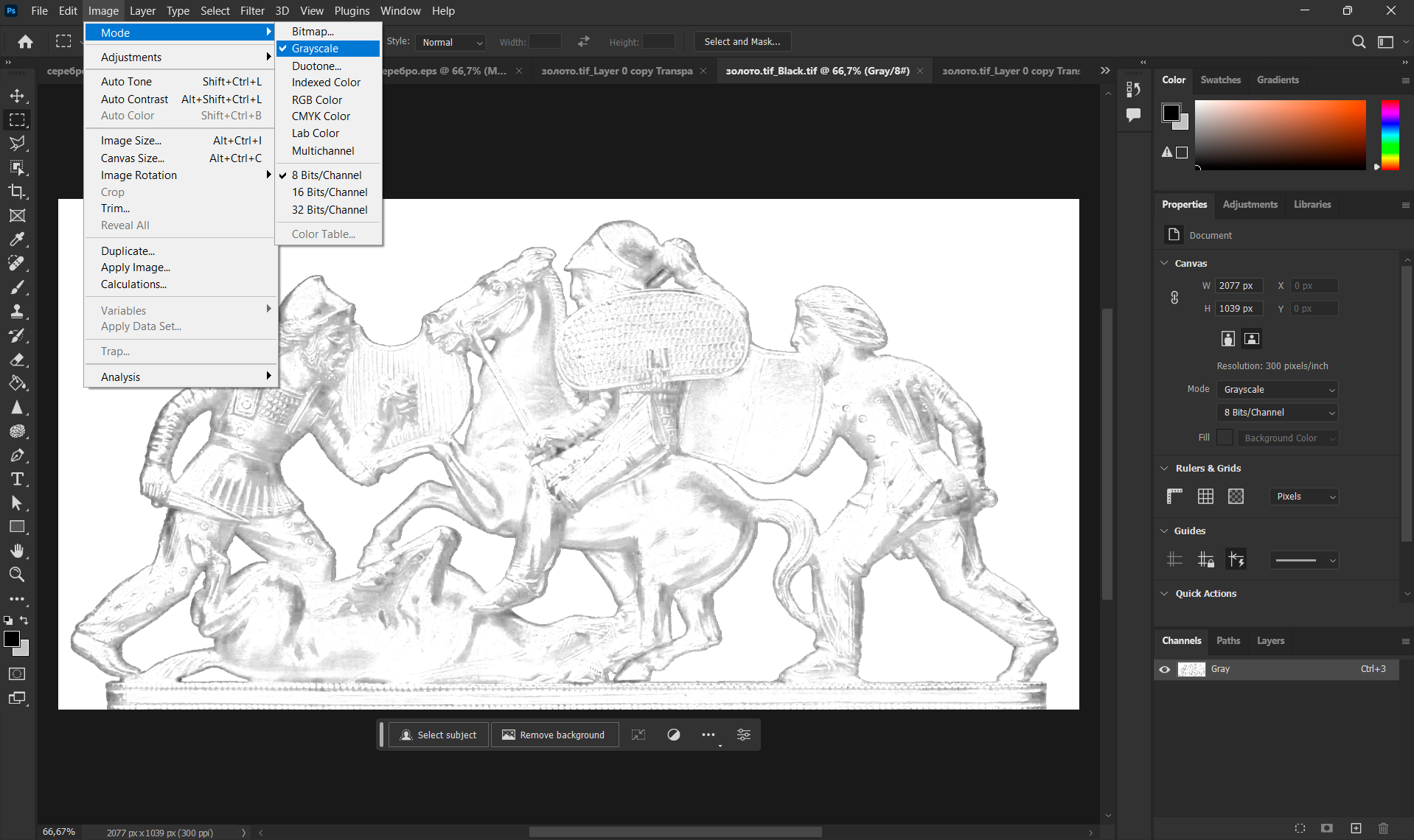Collapse the Guides section

pyautogui.click(x=1164, y=531)
